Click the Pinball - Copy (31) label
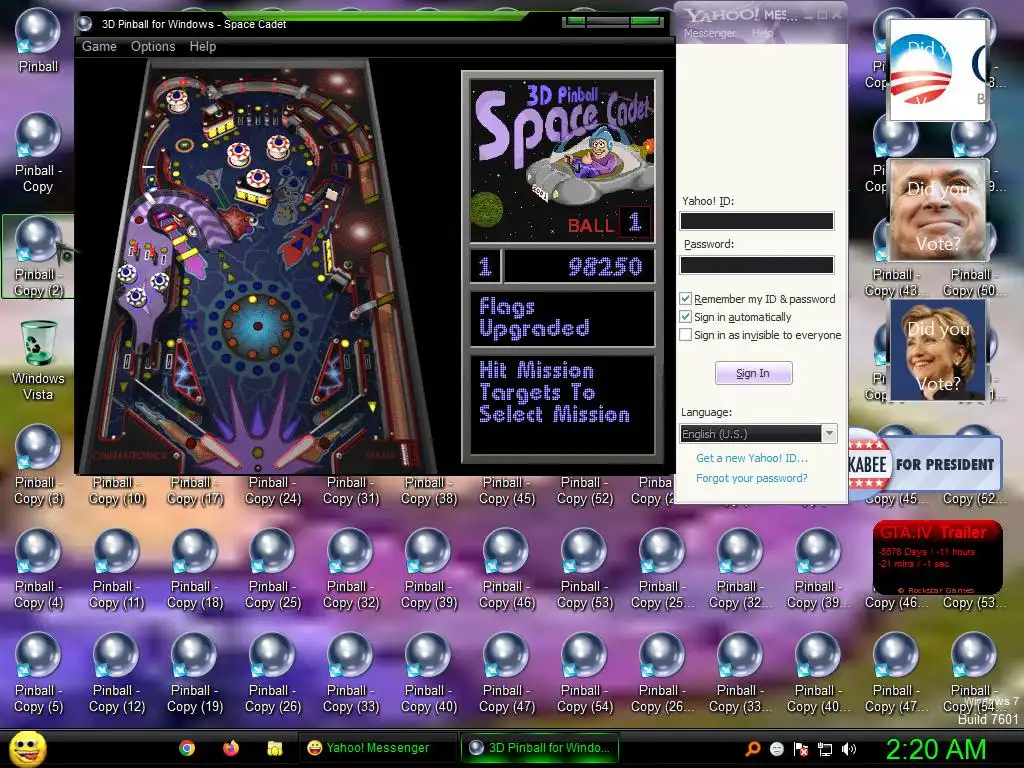 [351, 490]
